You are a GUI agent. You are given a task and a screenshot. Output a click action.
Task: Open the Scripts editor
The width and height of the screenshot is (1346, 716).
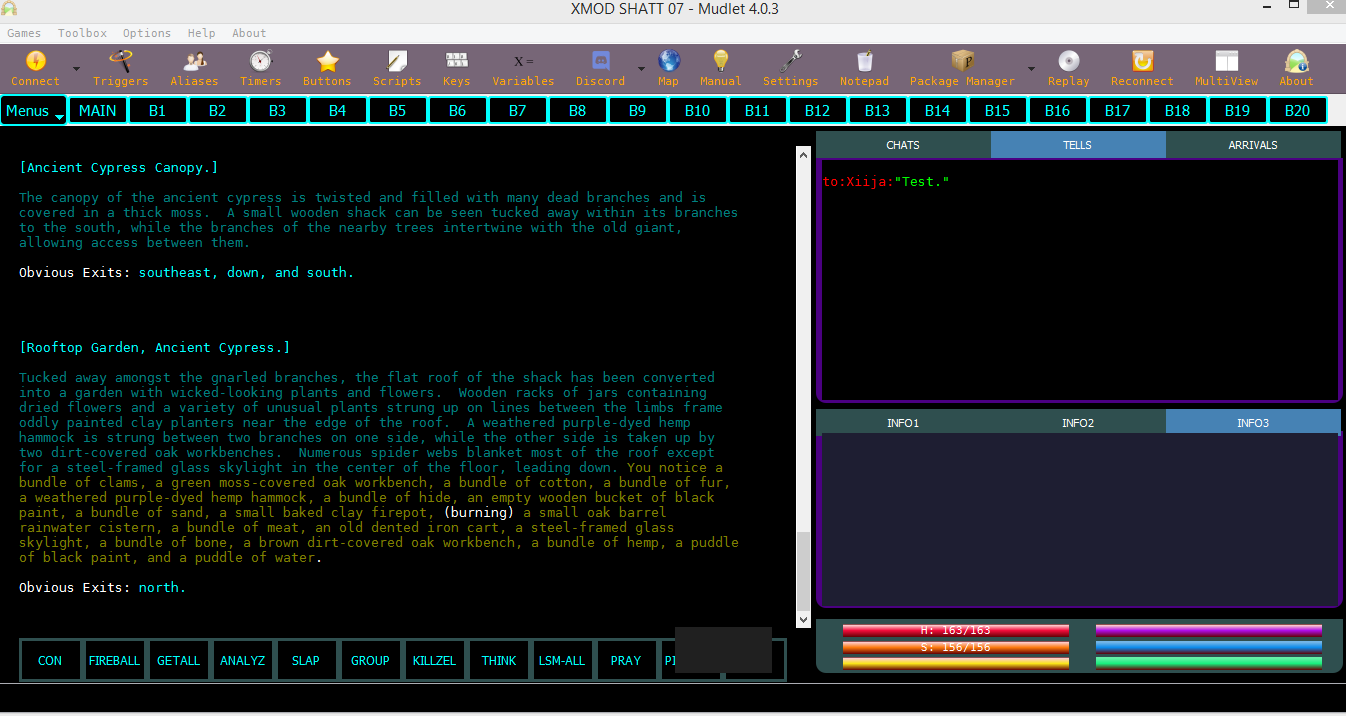(x=397, y=69)
